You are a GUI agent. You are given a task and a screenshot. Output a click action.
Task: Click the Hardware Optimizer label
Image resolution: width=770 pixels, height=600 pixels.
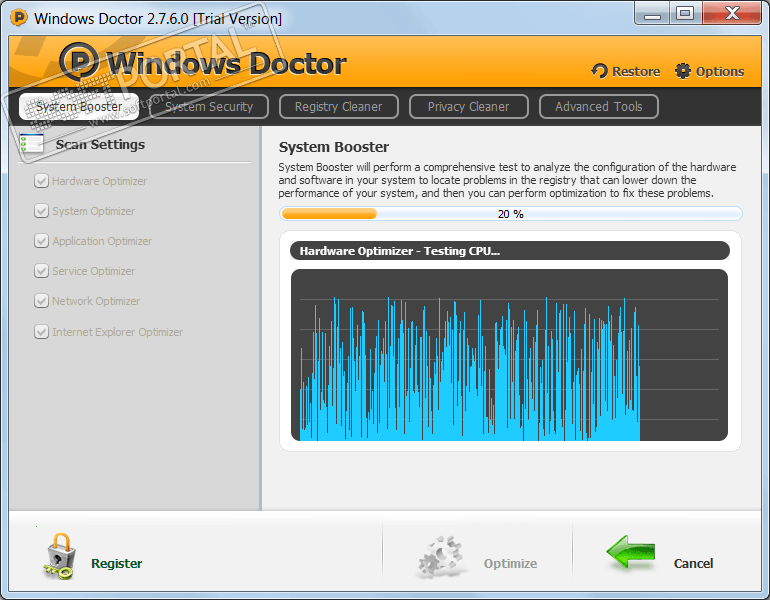100,181
